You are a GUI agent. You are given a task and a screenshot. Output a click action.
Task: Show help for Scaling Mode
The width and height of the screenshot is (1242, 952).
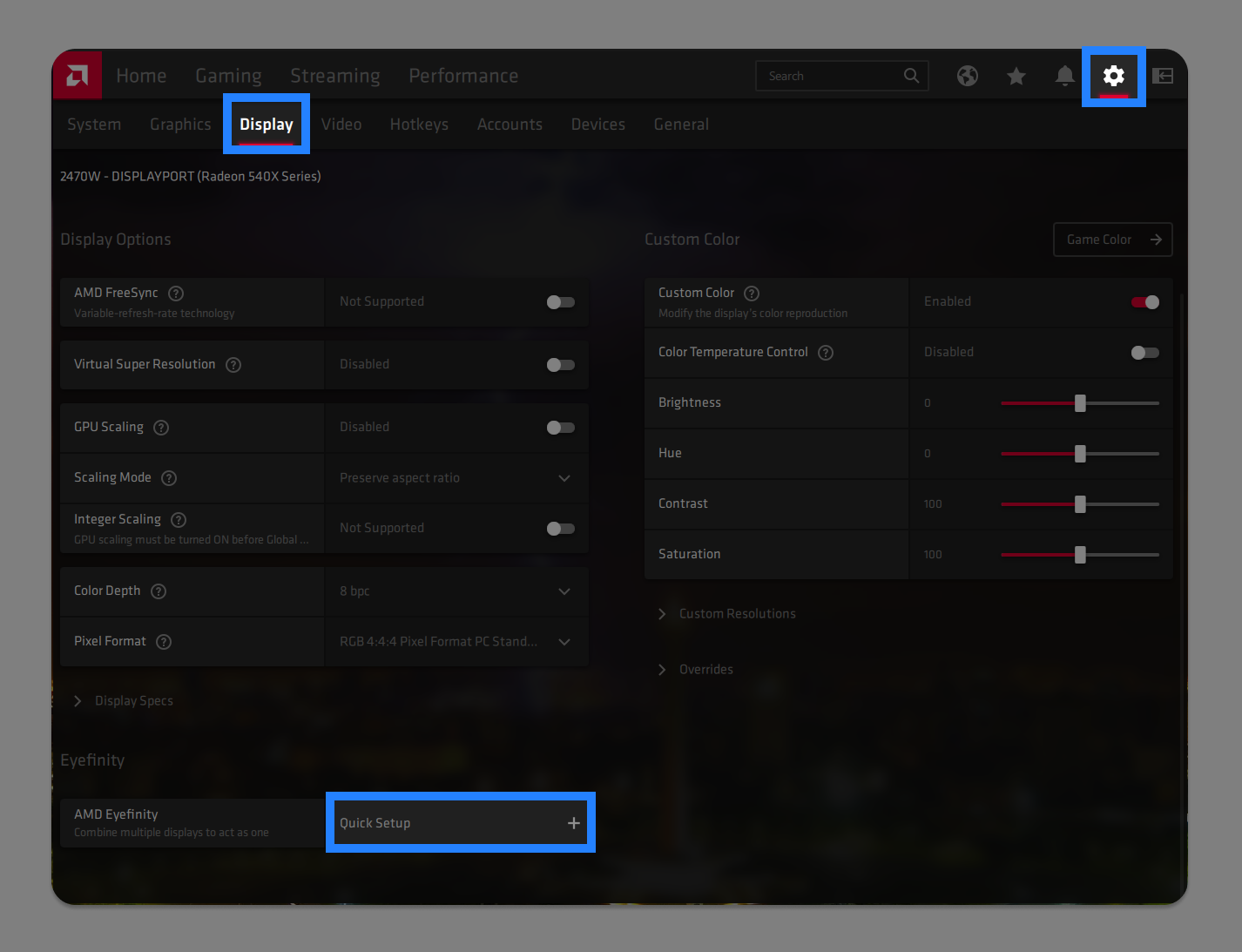tap(169, 478)
